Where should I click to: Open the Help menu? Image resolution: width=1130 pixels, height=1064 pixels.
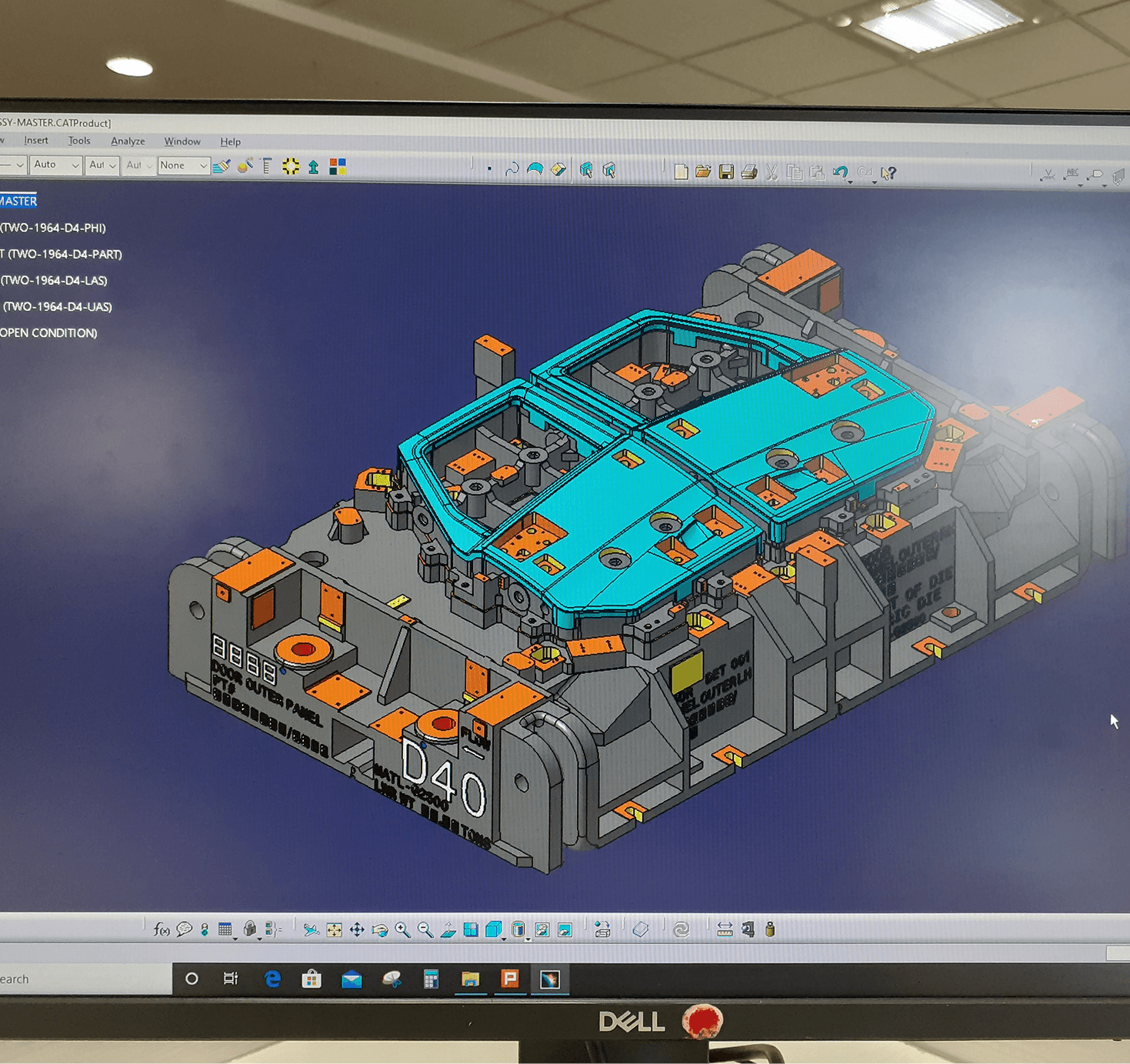[230, 142]
